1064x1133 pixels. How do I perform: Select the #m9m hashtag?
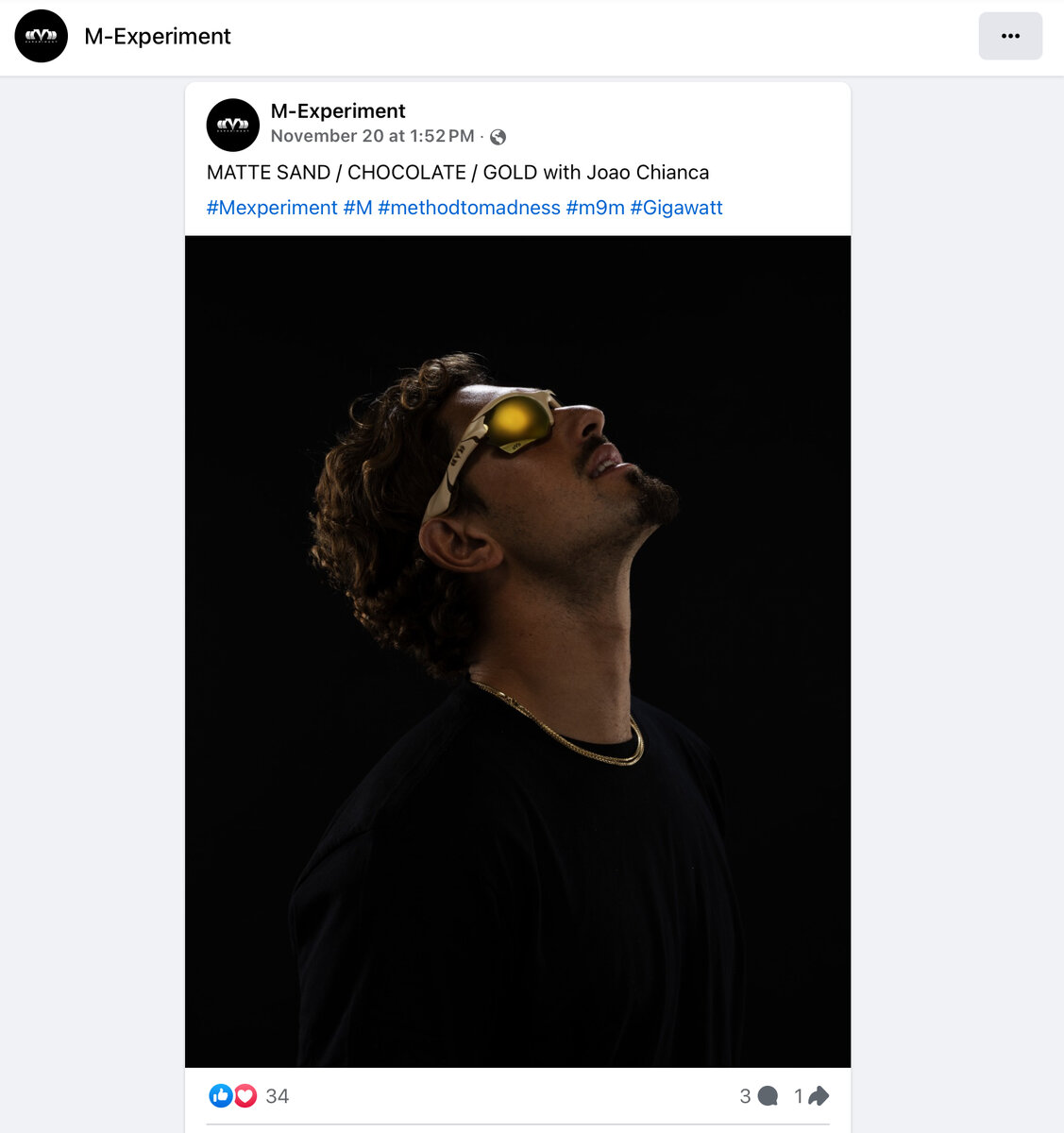point(595,208)
